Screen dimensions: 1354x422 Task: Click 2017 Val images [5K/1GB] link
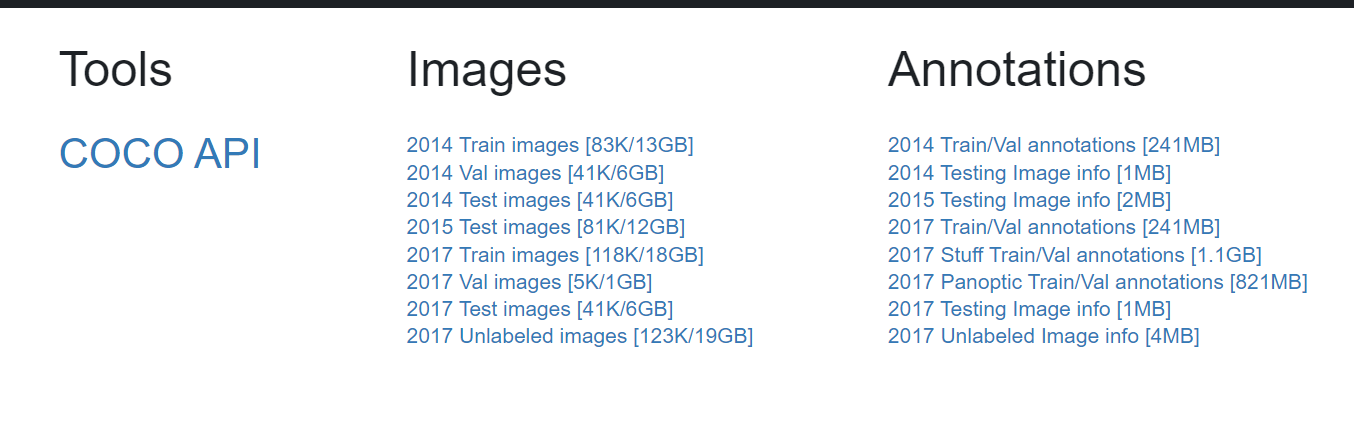529,282
